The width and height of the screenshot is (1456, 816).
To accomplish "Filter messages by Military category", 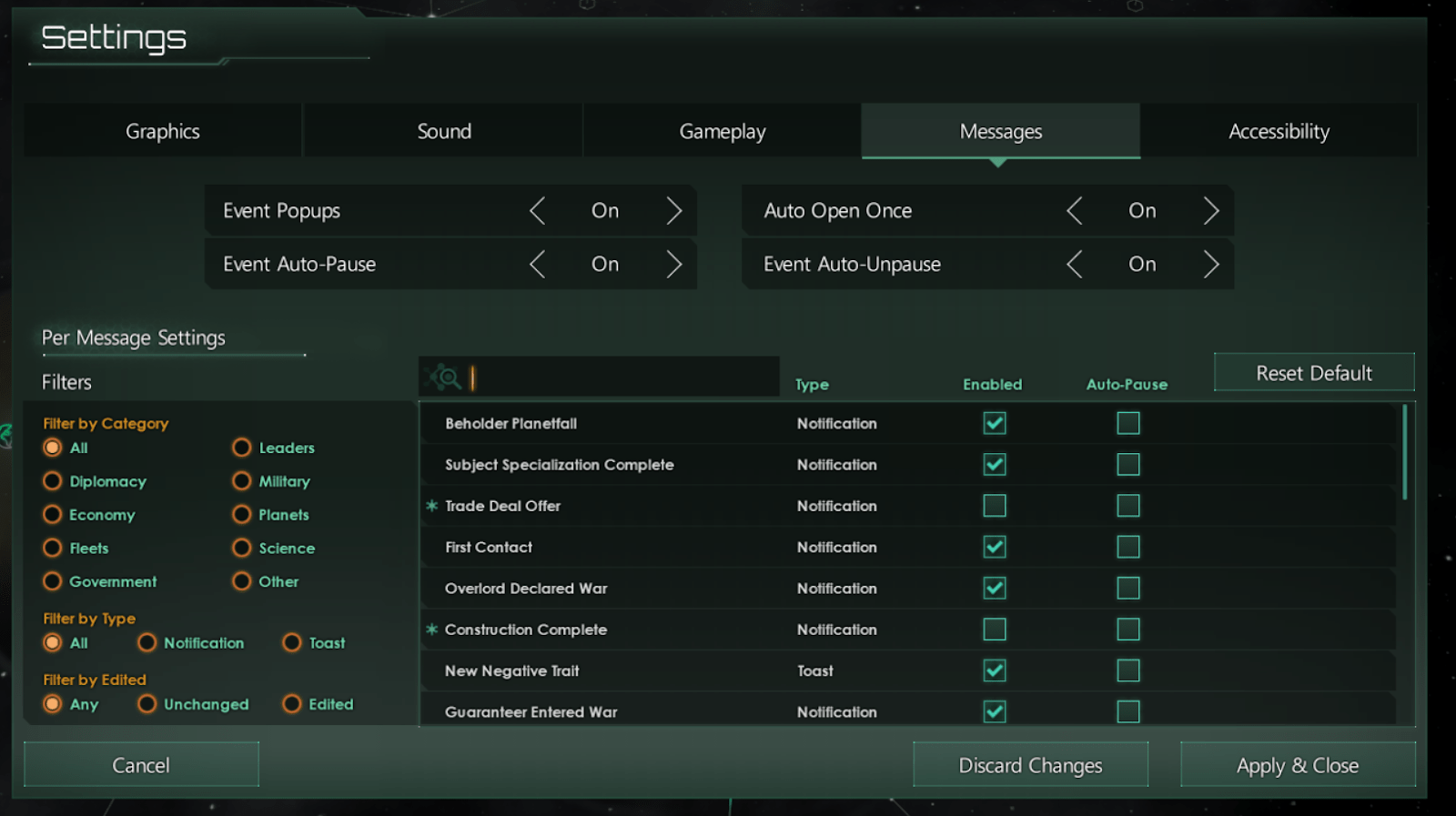I will [x=241, y=481].
